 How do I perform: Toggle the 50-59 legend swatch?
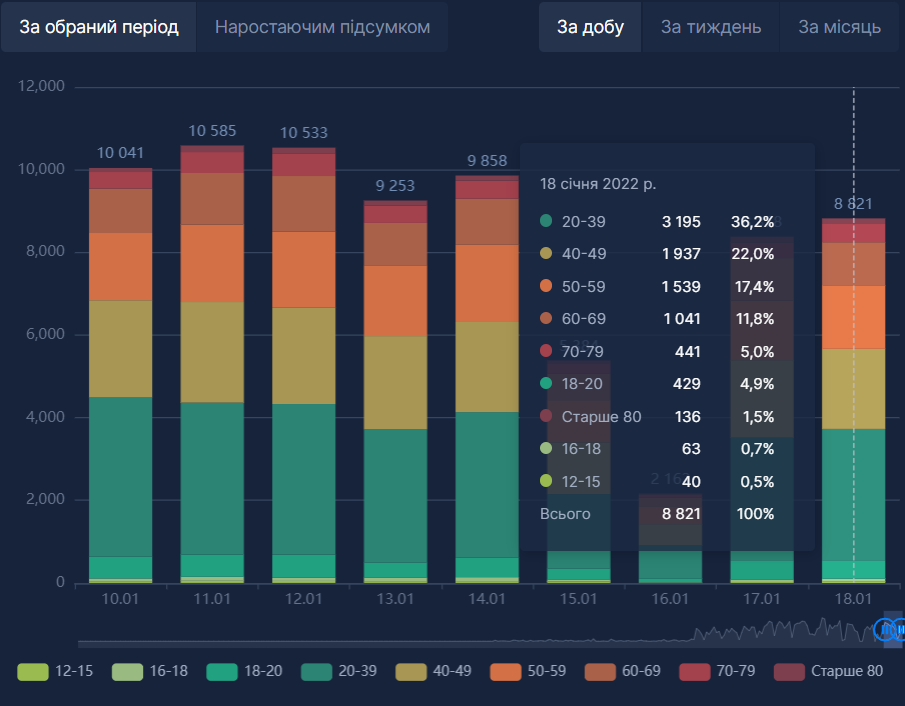[505, 671]
